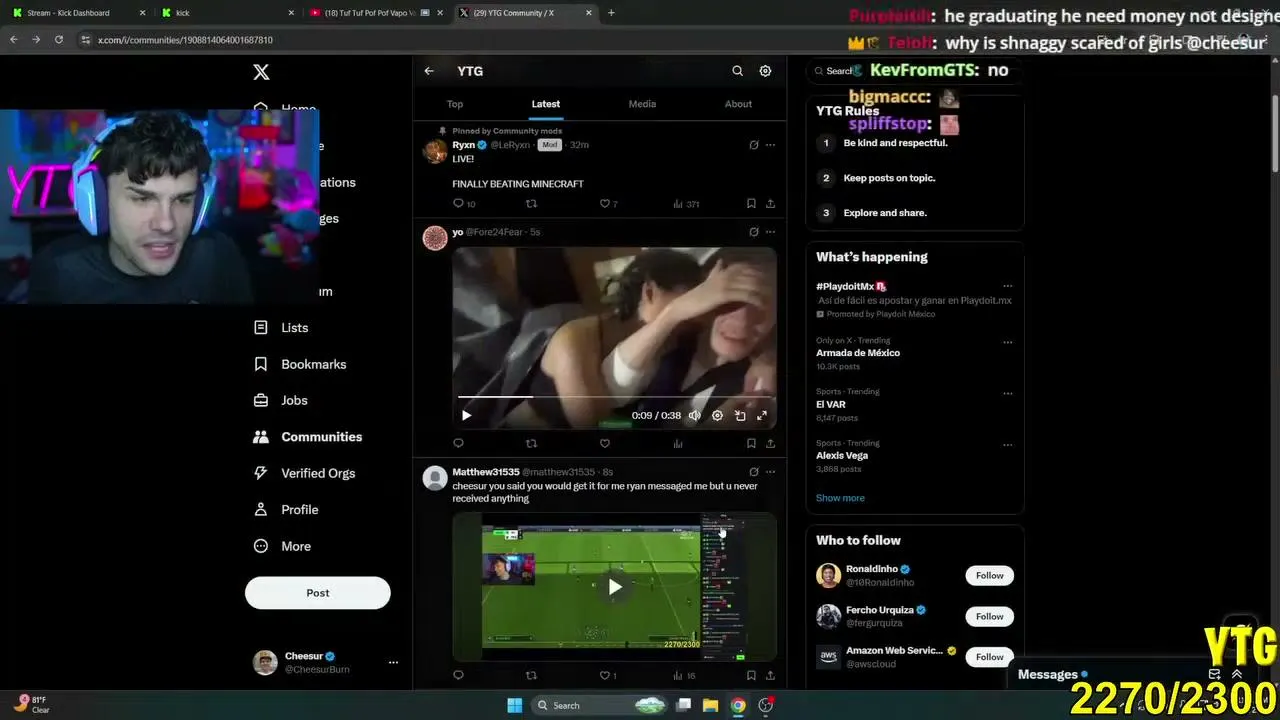Screen dimensions: 1280x720
Task: Go to Communities in the sidebar
Action: pos(307,437)
